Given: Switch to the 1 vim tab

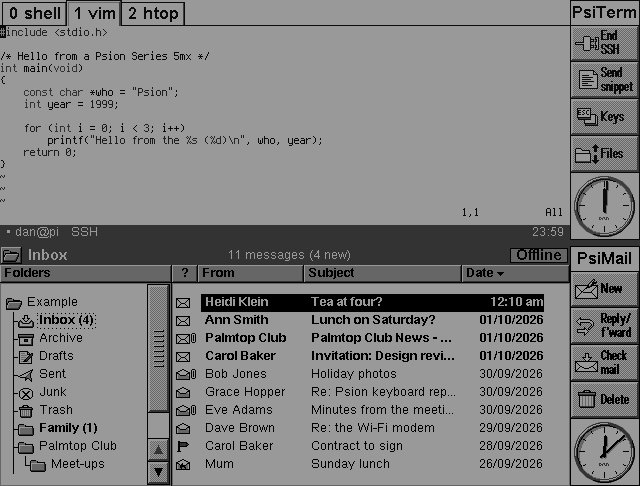Looking at the screenshot, I should [94, 13].
